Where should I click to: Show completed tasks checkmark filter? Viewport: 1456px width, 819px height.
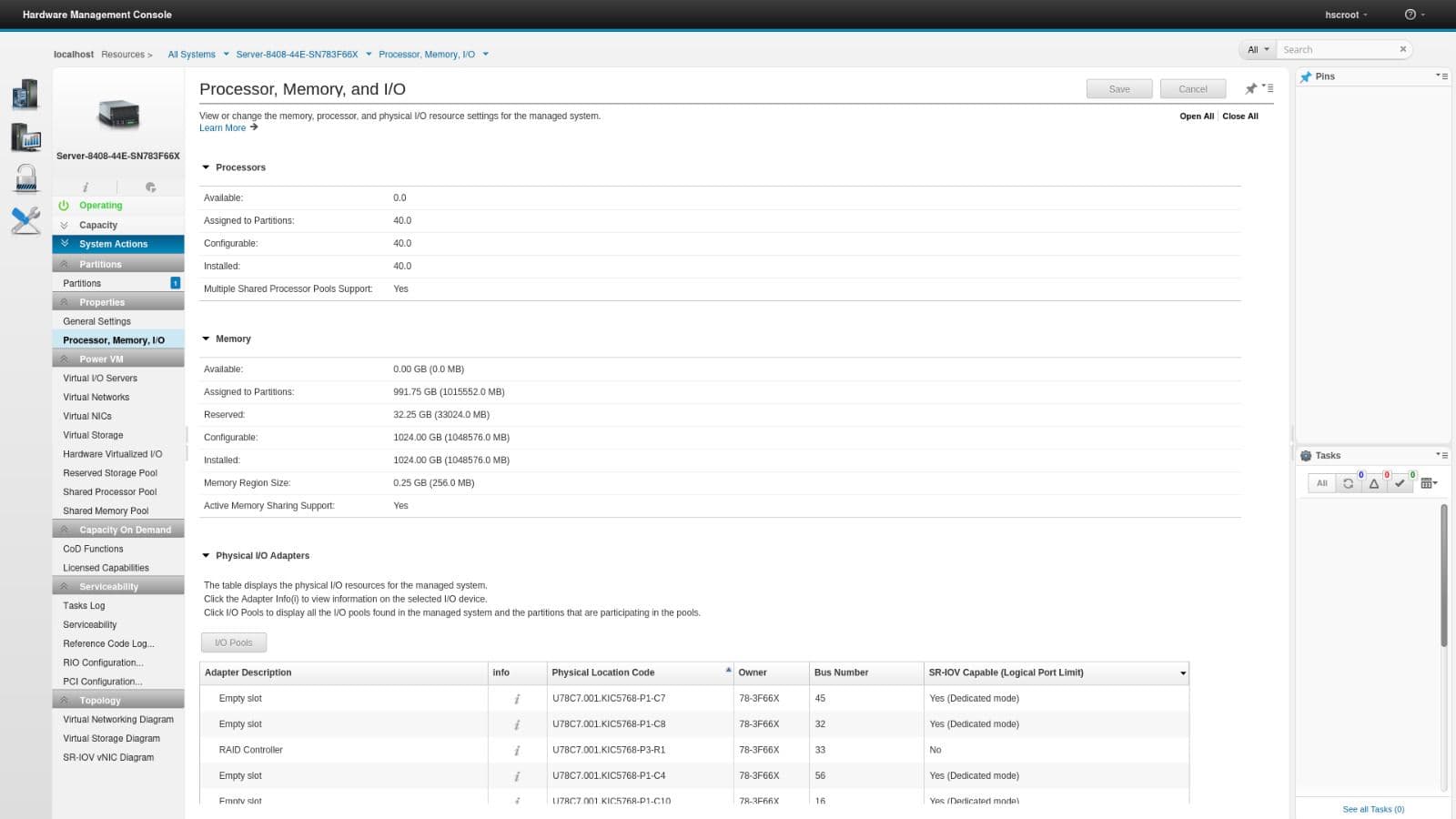1400,483
